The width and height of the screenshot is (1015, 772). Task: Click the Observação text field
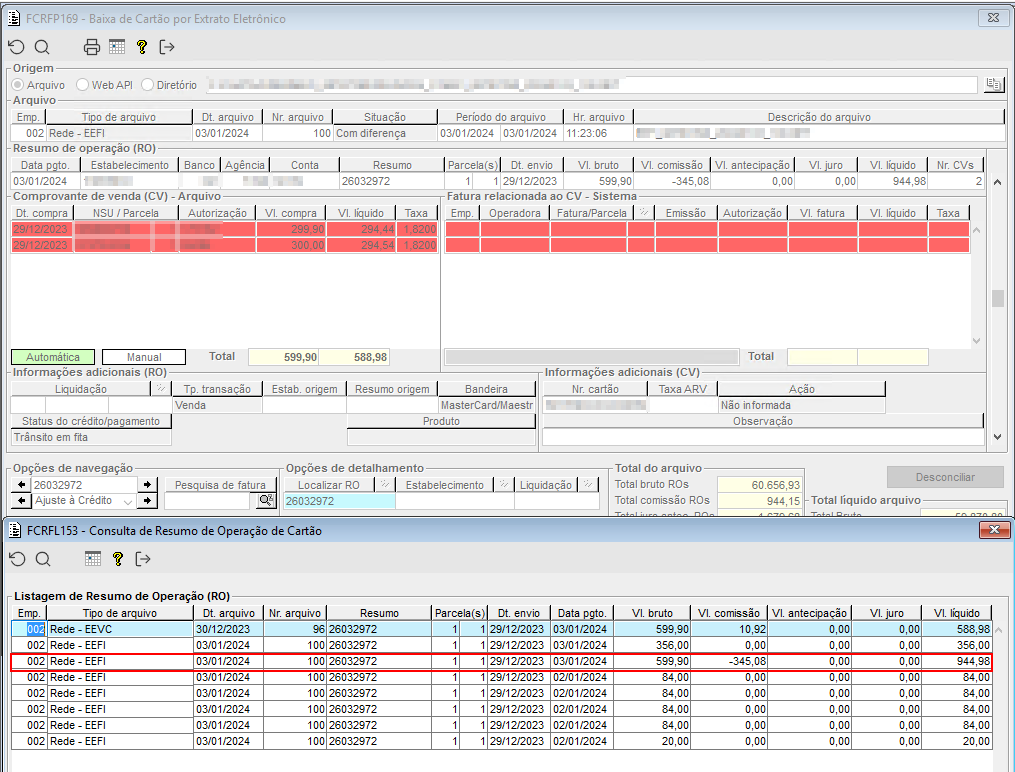coord(762,437)
